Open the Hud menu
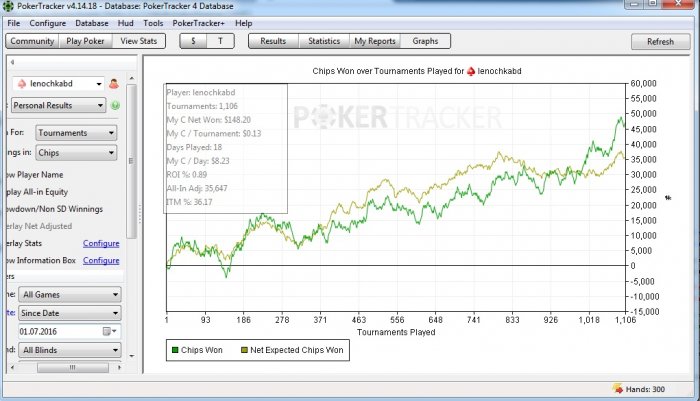Viewport: 700px width, 401px height. click(125, 23)
